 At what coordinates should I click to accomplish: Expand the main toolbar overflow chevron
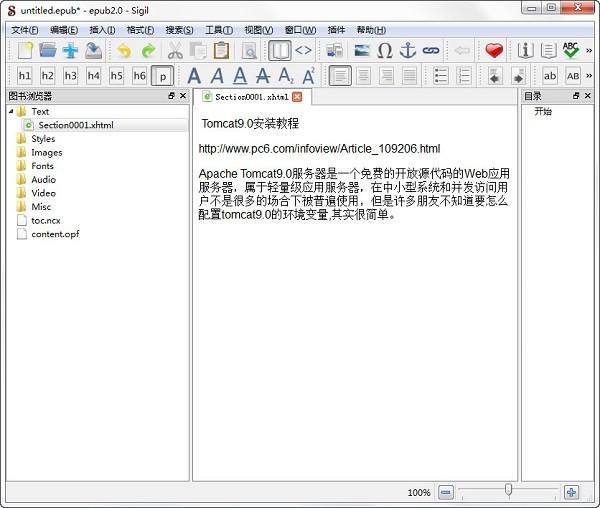(589, 50)
